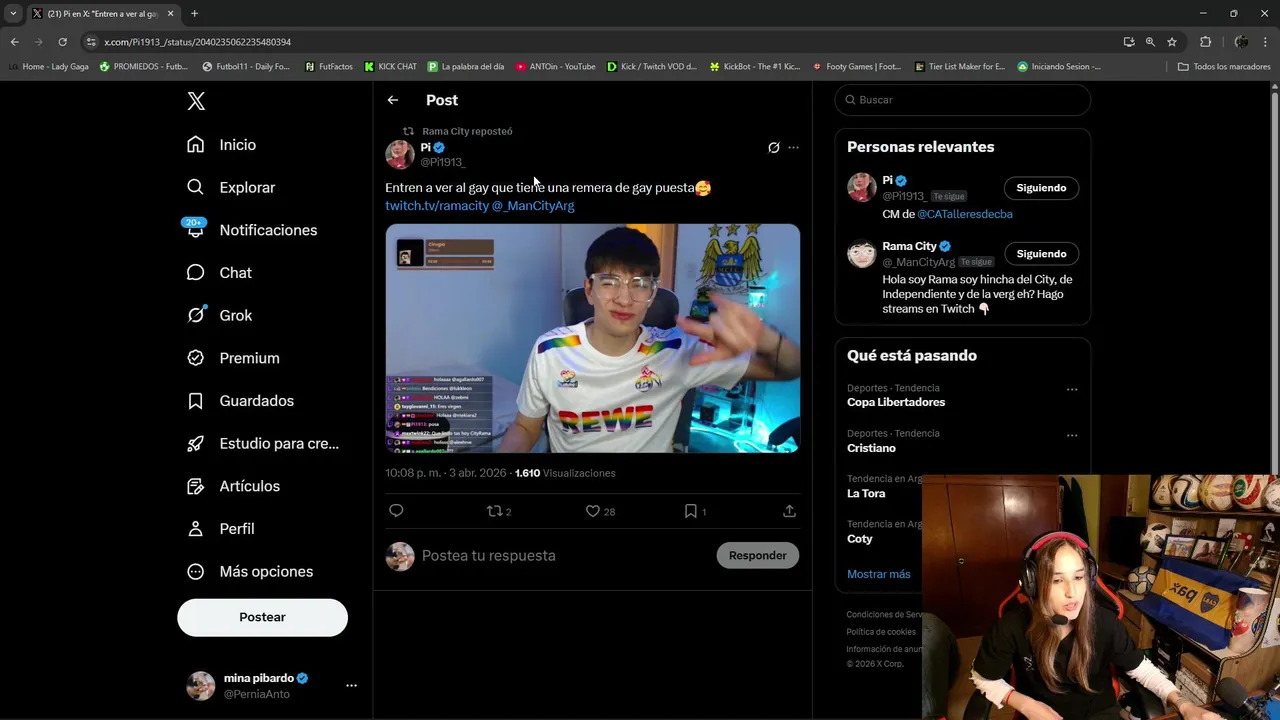Image resolution: width=1280 pixels, height=720 pixels.
Task: Open Artículos icon in sidebar
Action: (196, 486)
